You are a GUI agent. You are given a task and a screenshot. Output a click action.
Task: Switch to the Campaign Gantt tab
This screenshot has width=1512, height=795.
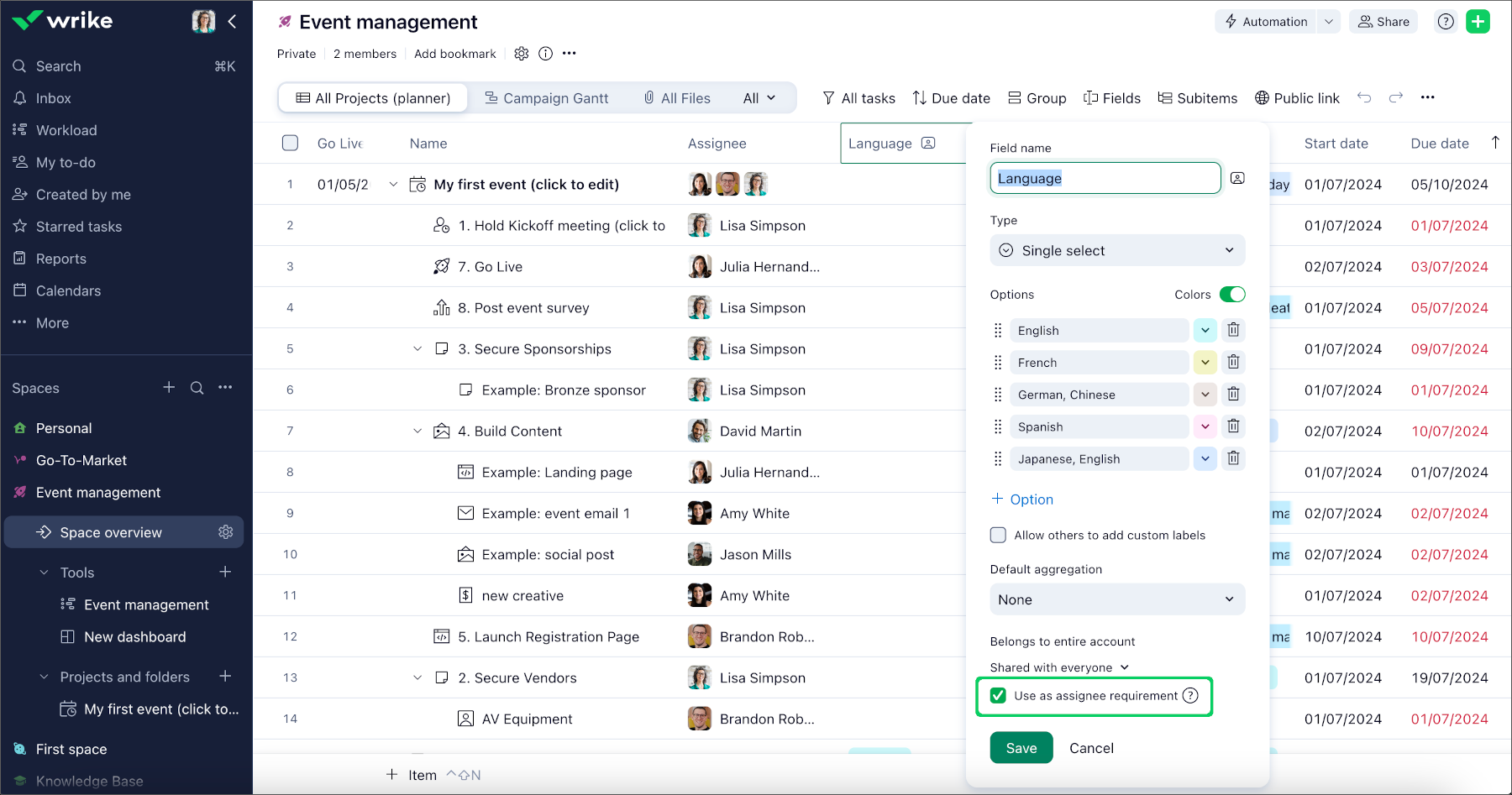pyautogui.click(x=555, y=97)
